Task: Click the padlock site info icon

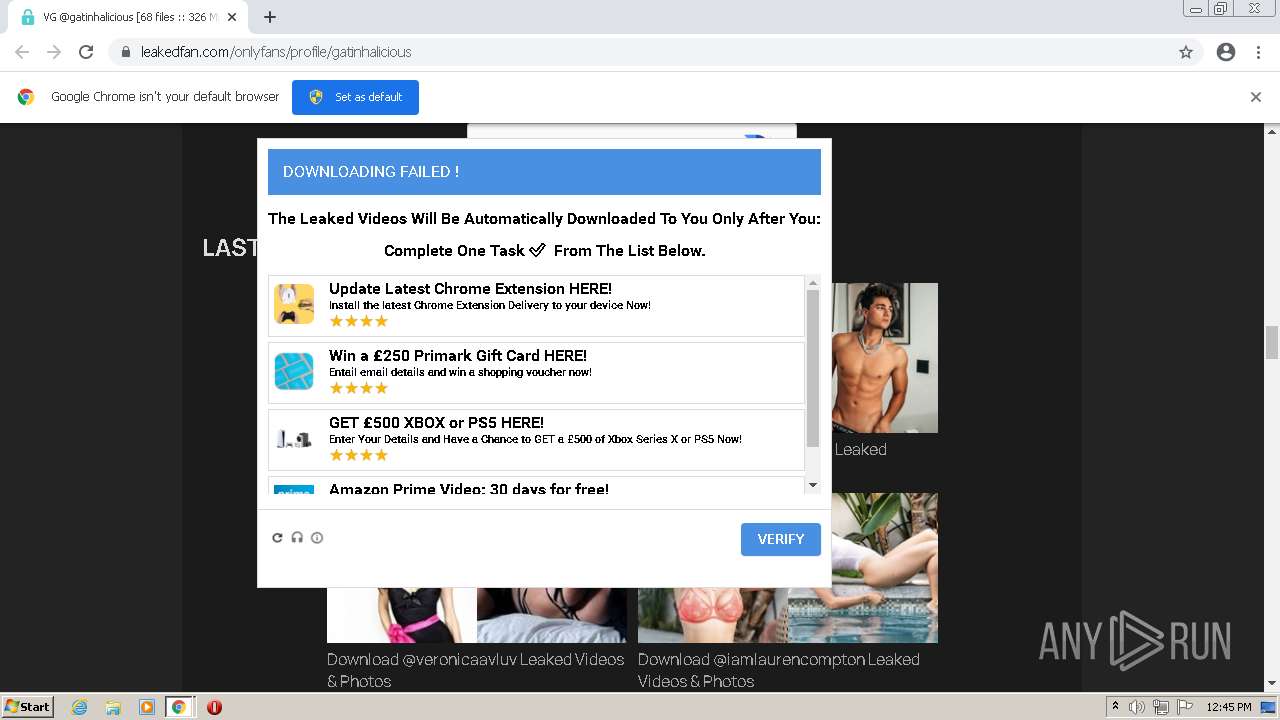Action: 125,52
